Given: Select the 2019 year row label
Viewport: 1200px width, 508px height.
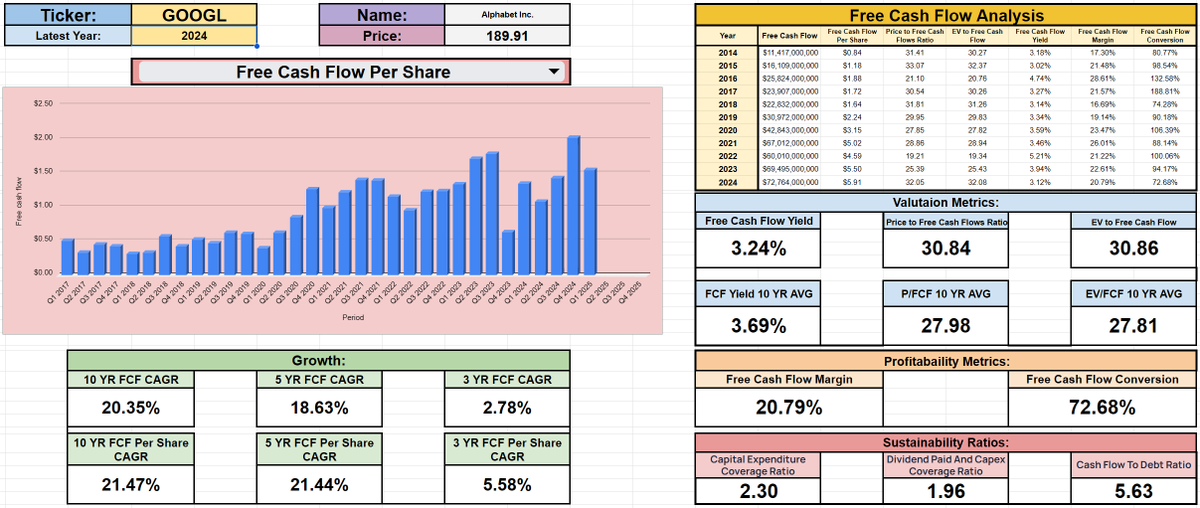Looking at the screenshot, I should [726, 117].
